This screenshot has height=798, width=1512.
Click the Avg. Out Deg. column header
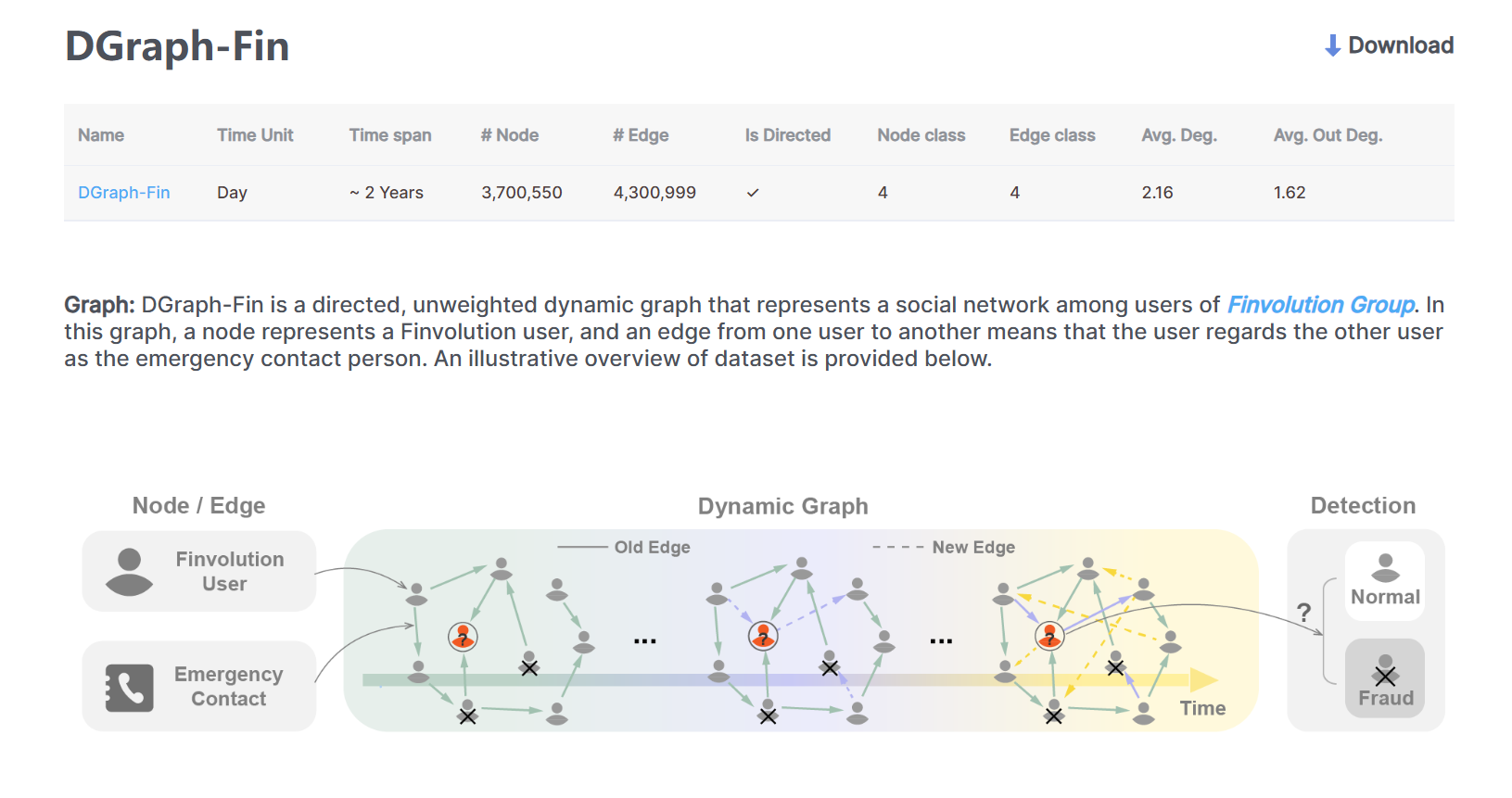1328,135
